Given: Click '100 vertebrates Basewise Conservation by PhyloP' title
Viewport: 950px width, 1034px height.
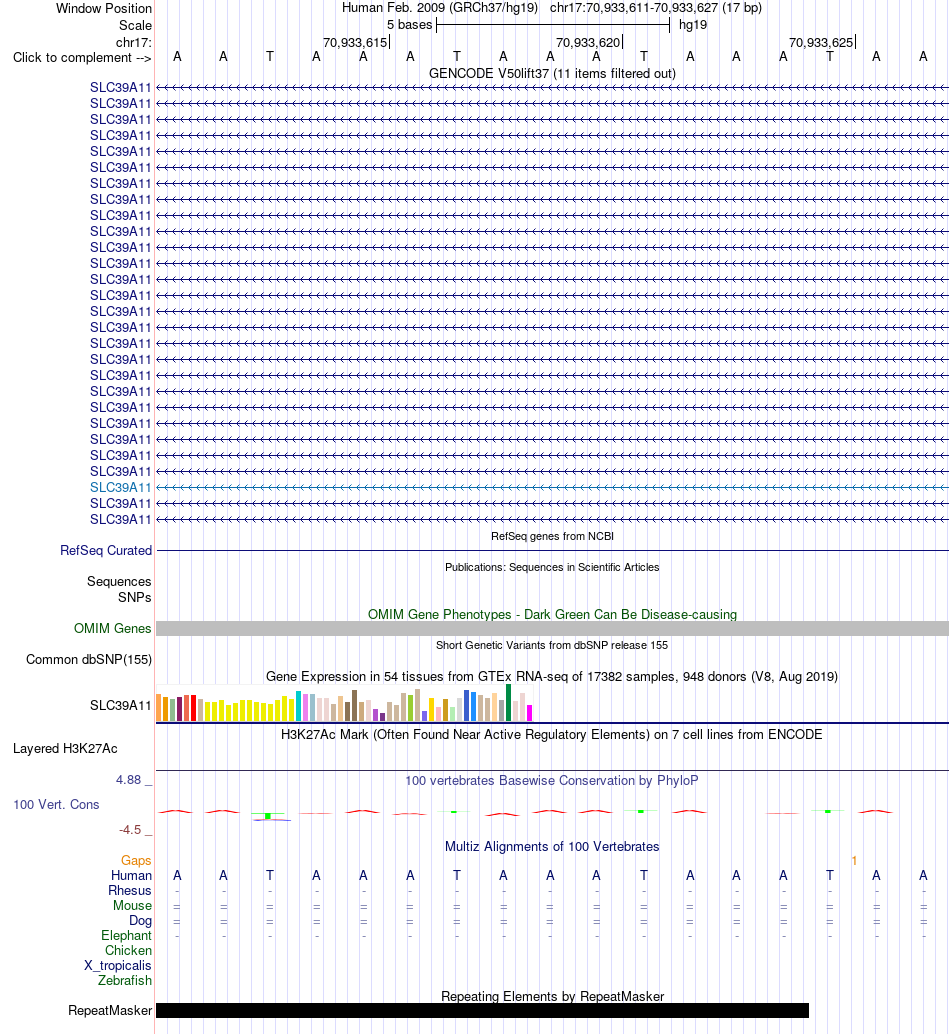Looking at the screenshot, I should (552, 781).
